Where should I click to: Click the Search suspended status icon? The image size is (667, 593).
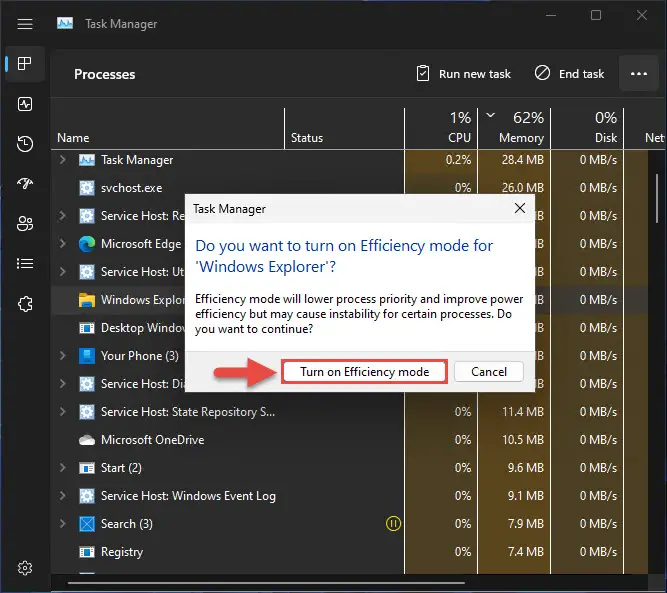(393, 524)
